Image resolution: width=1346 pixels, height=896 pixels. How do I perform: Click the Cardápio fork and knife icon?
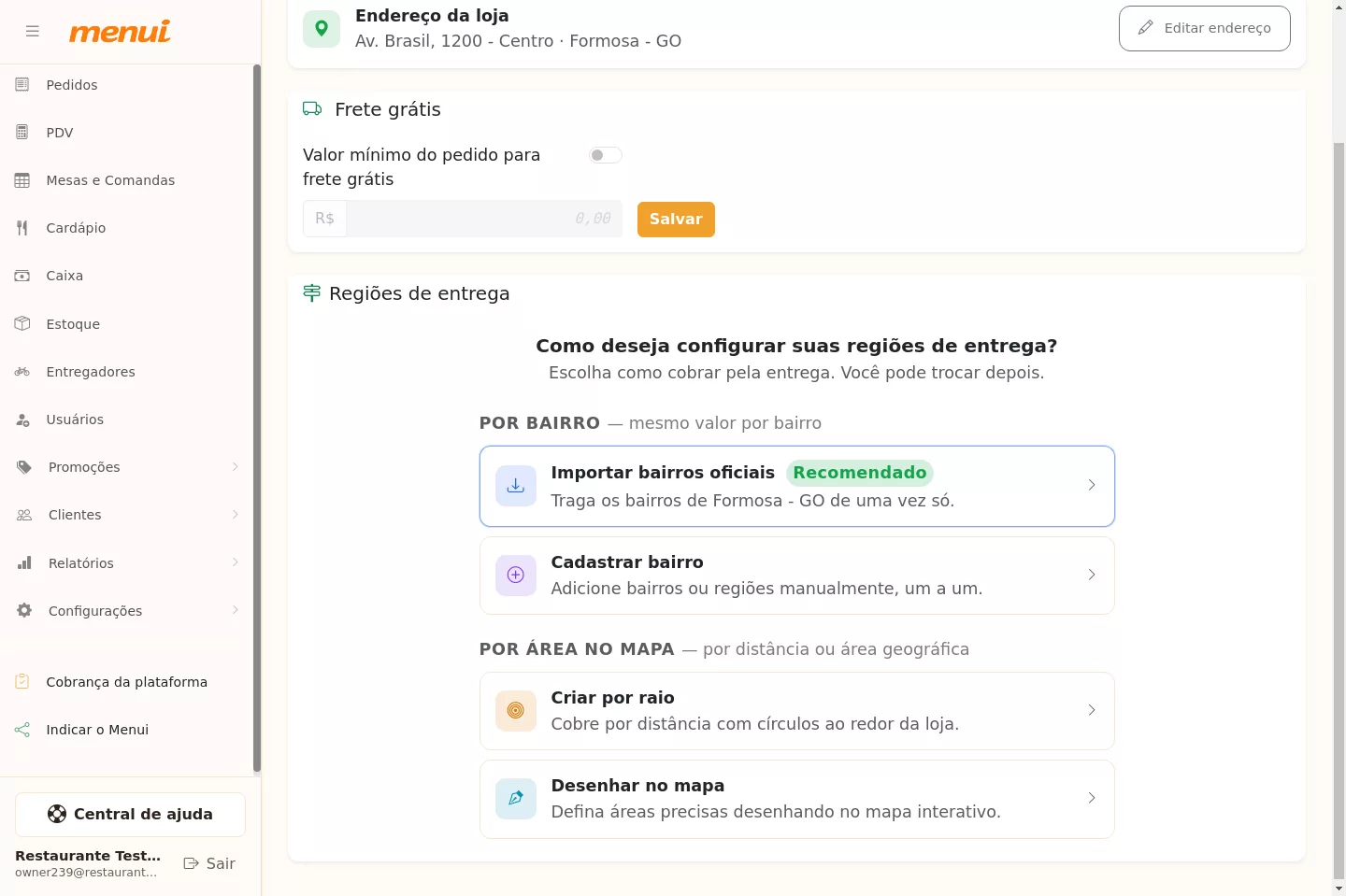coord(22,228)
